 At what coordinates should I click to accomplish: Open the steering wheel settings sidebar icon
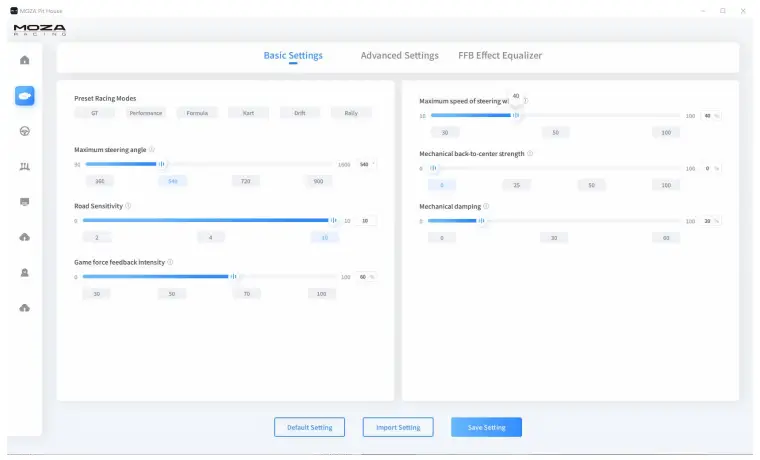24,131
